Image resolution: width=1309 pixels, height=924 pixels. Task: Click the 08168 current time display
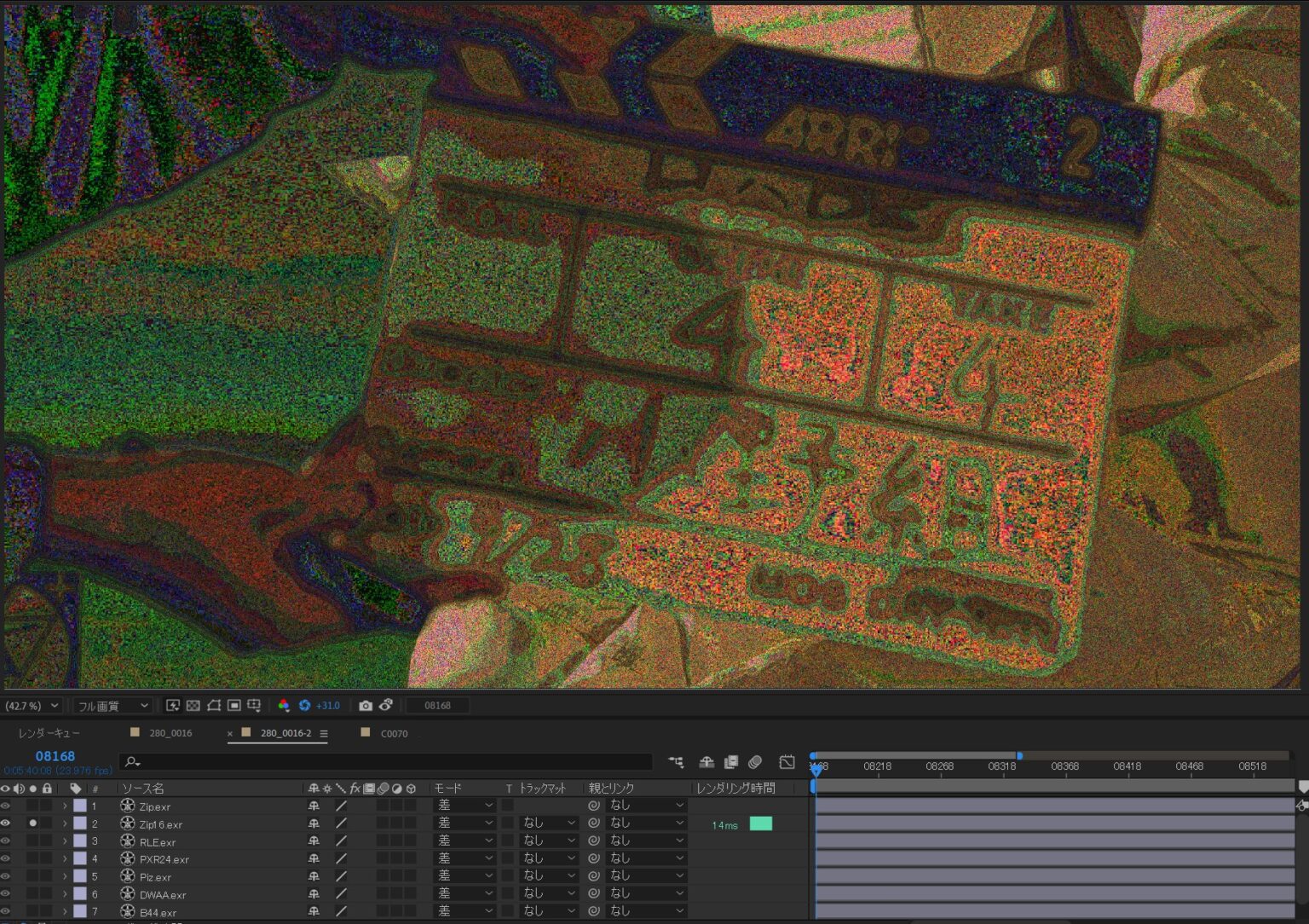click(x=55, y=756)
